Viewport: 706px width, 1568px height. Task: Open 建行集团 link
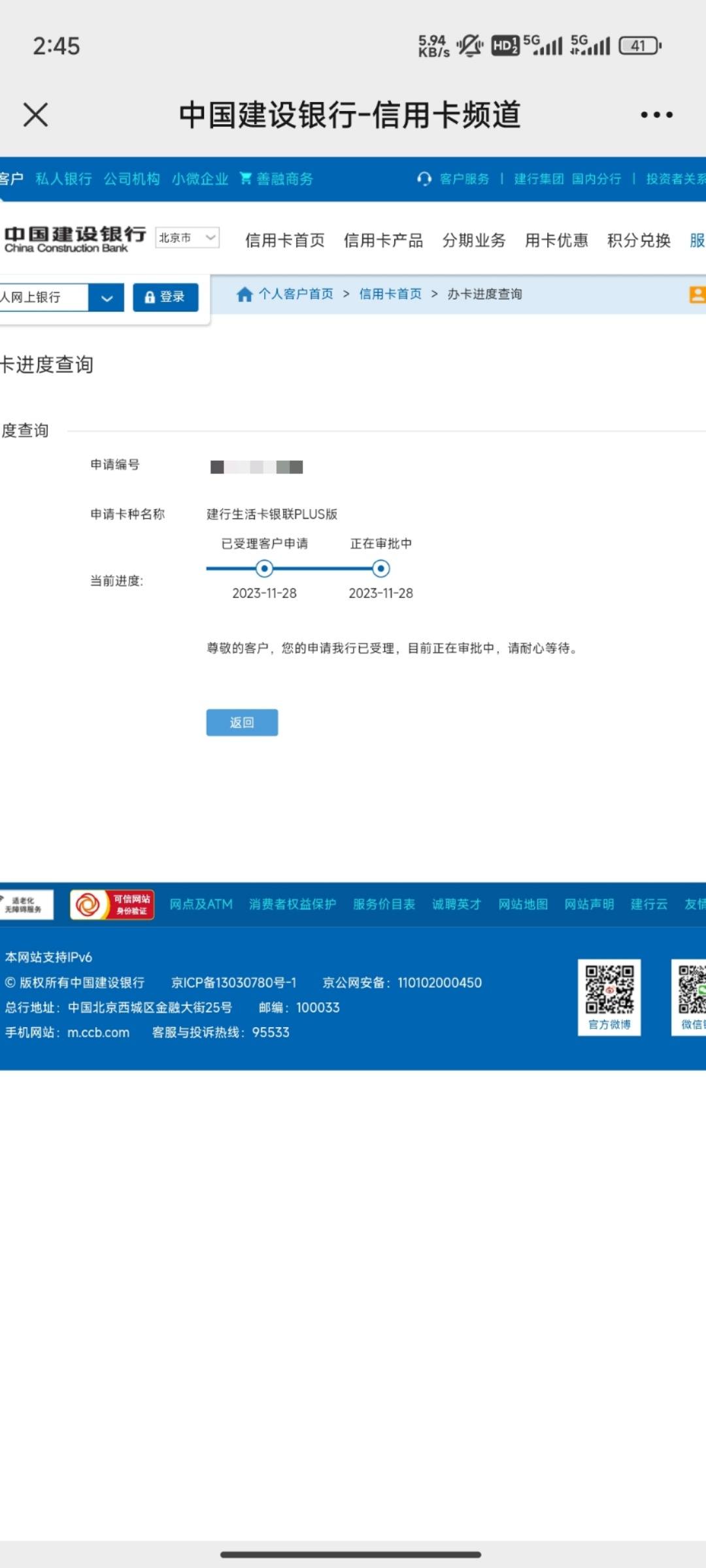pyautogui.click(x=539, y=179)
